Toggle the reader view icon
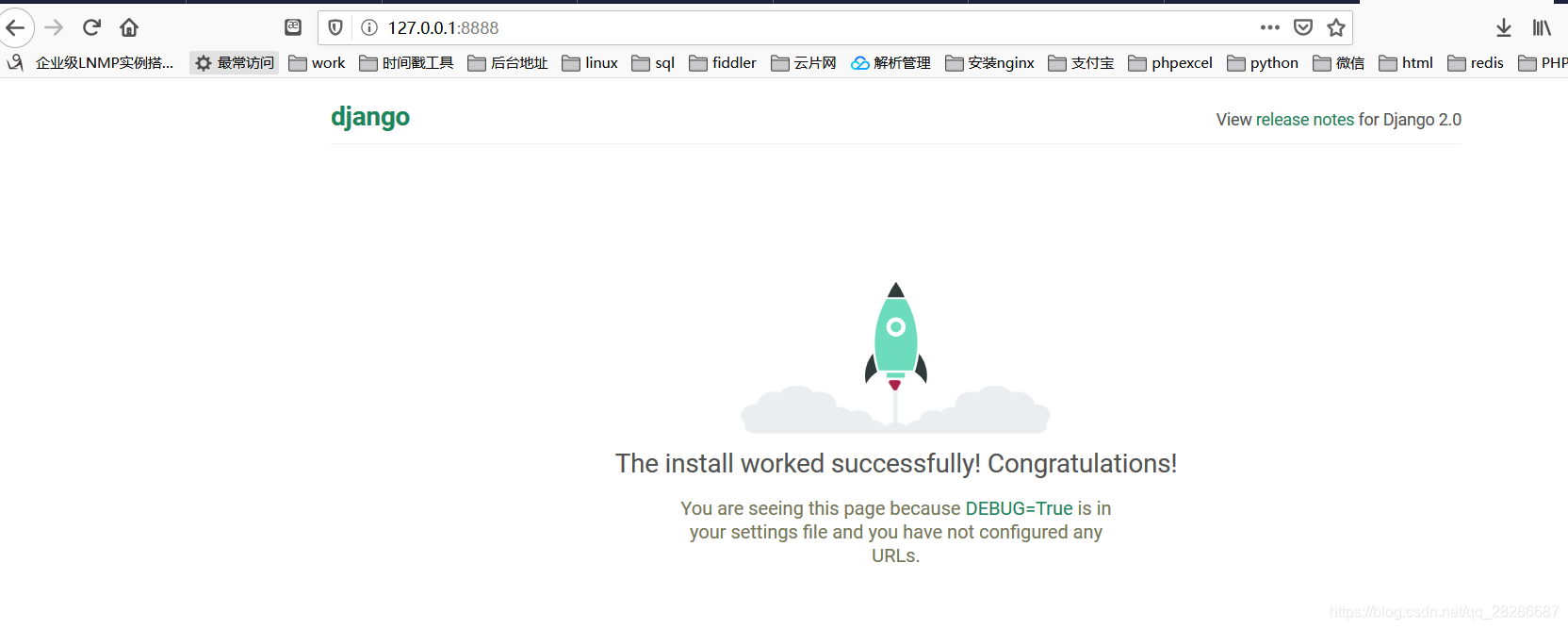This screenshot has height=629, width=1568. 293,27
